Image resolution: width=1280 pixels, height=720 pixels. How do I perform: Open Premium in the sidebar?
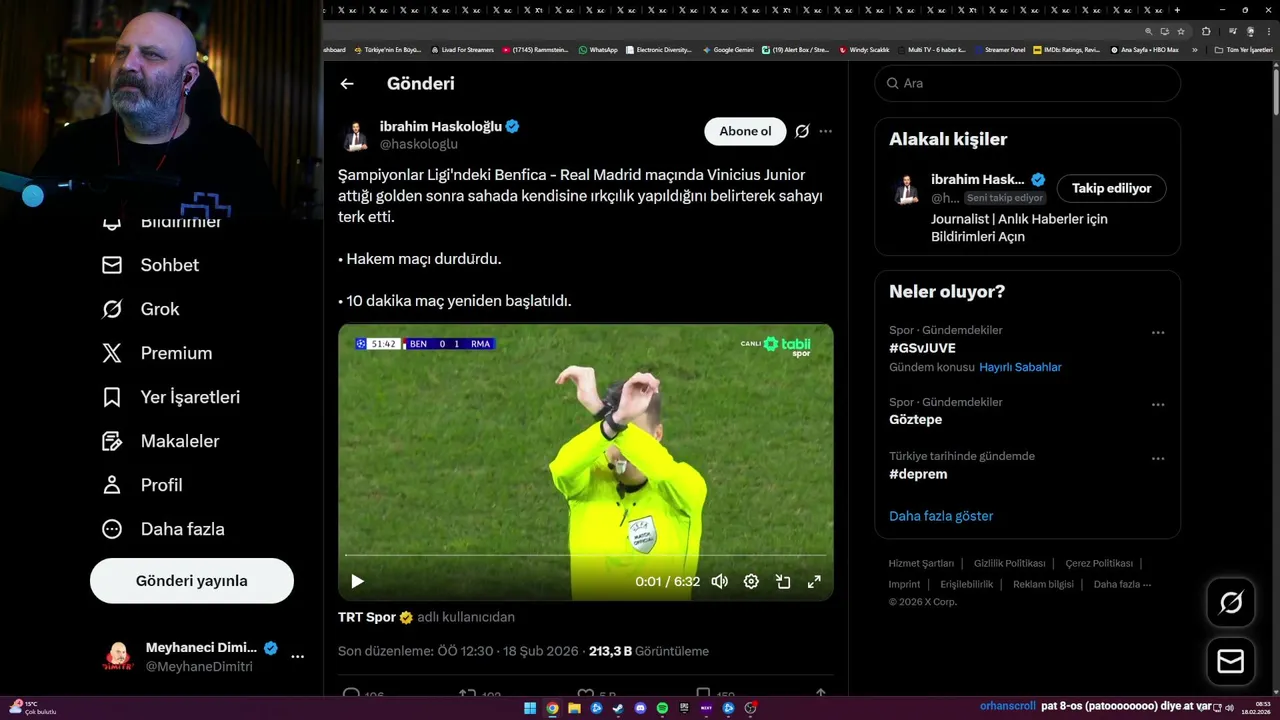[157, 353]
